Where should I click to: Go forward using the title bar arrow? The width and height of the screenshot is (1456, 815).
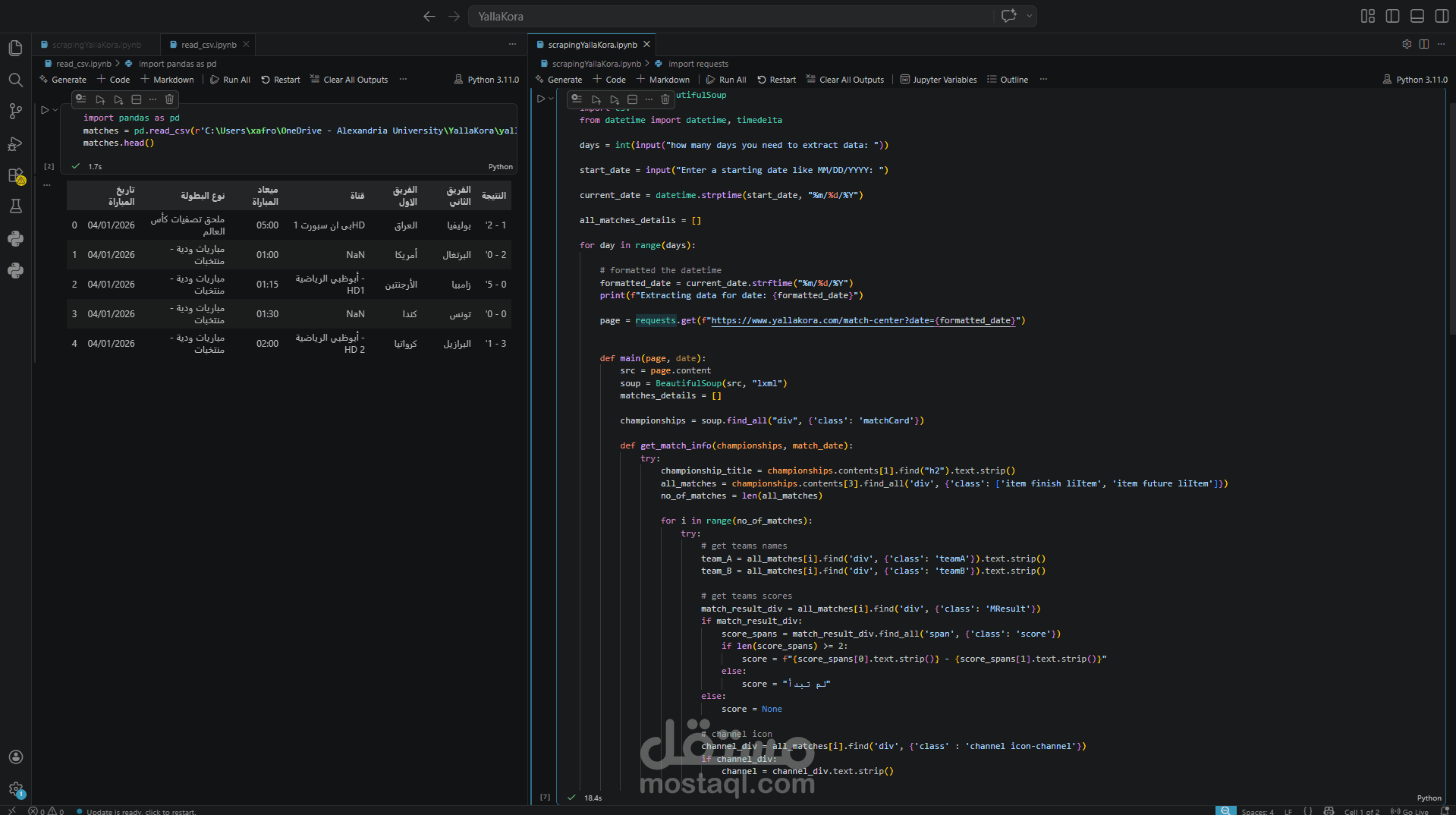pyautogui.click(x=454, y=16)
